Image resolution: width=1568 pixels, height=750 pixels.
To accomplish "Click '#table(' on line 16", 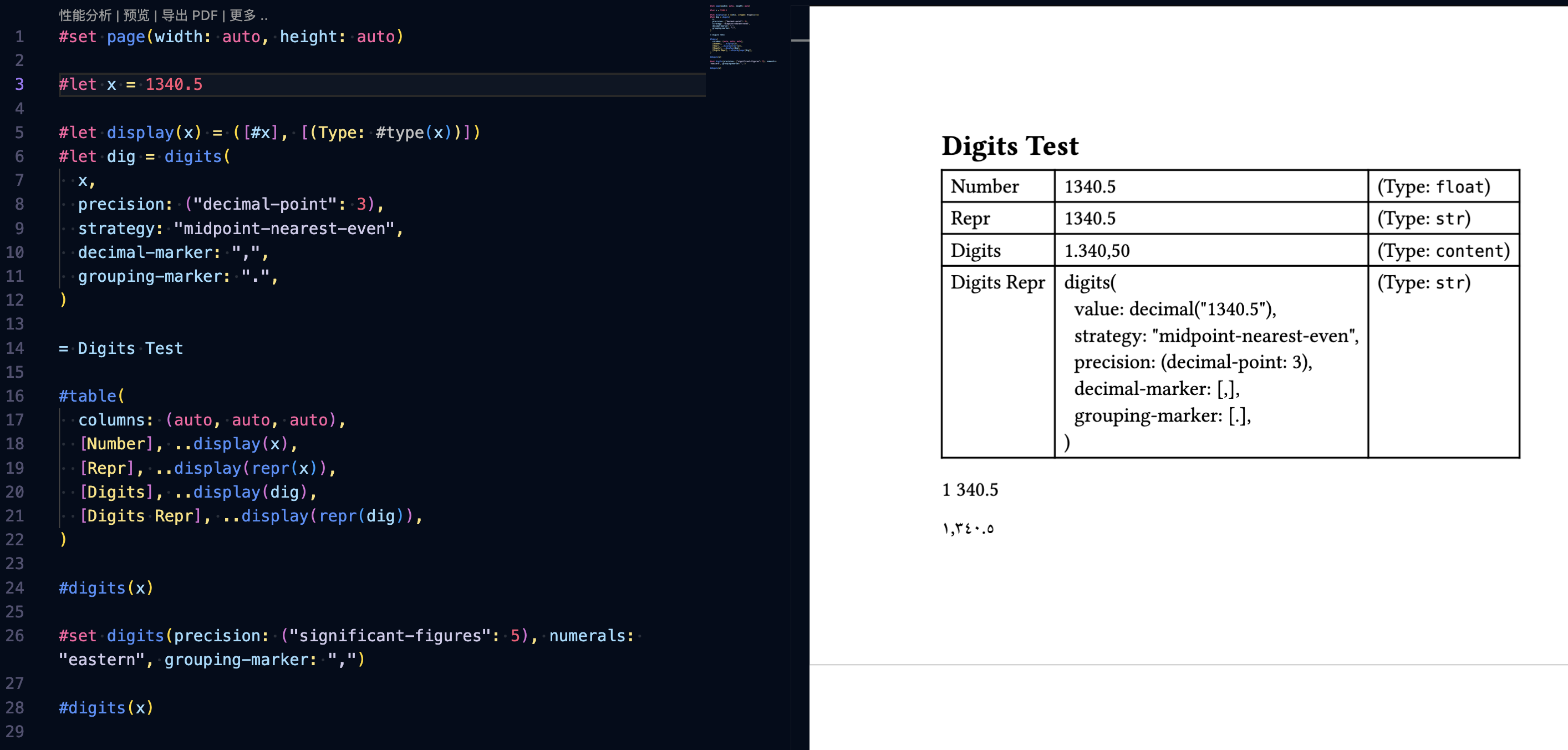I will click(92, 396).
